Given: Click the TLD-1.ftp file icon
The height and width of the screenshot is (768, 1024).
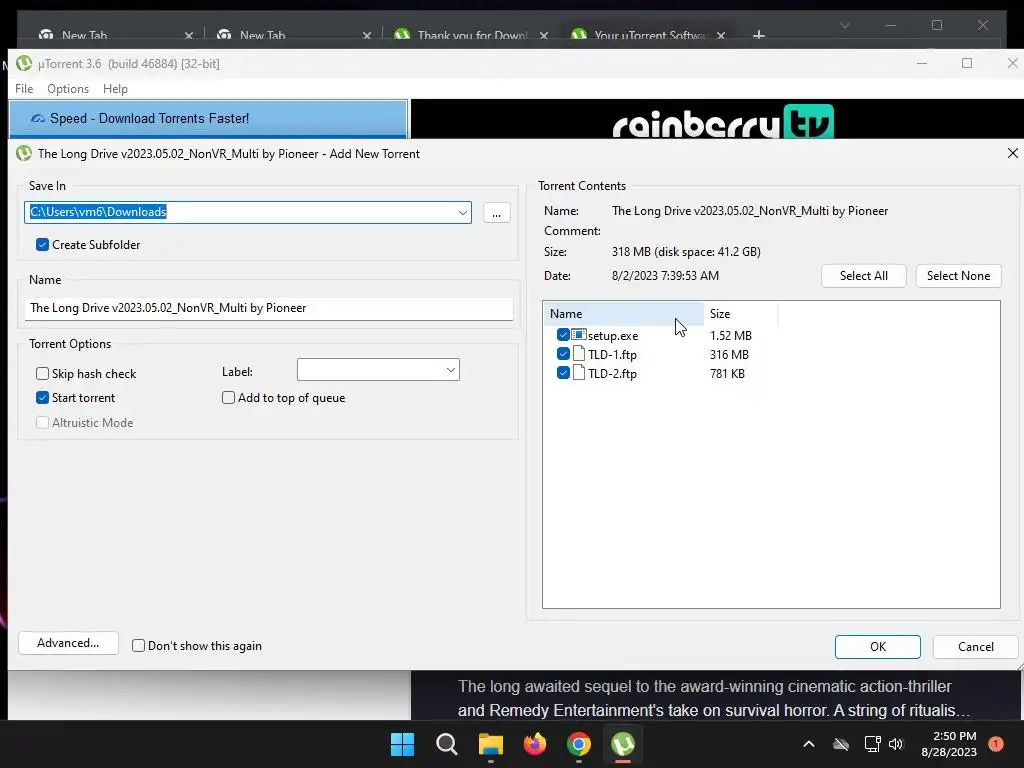Looking at the screenshot, I should coord(579,354).
